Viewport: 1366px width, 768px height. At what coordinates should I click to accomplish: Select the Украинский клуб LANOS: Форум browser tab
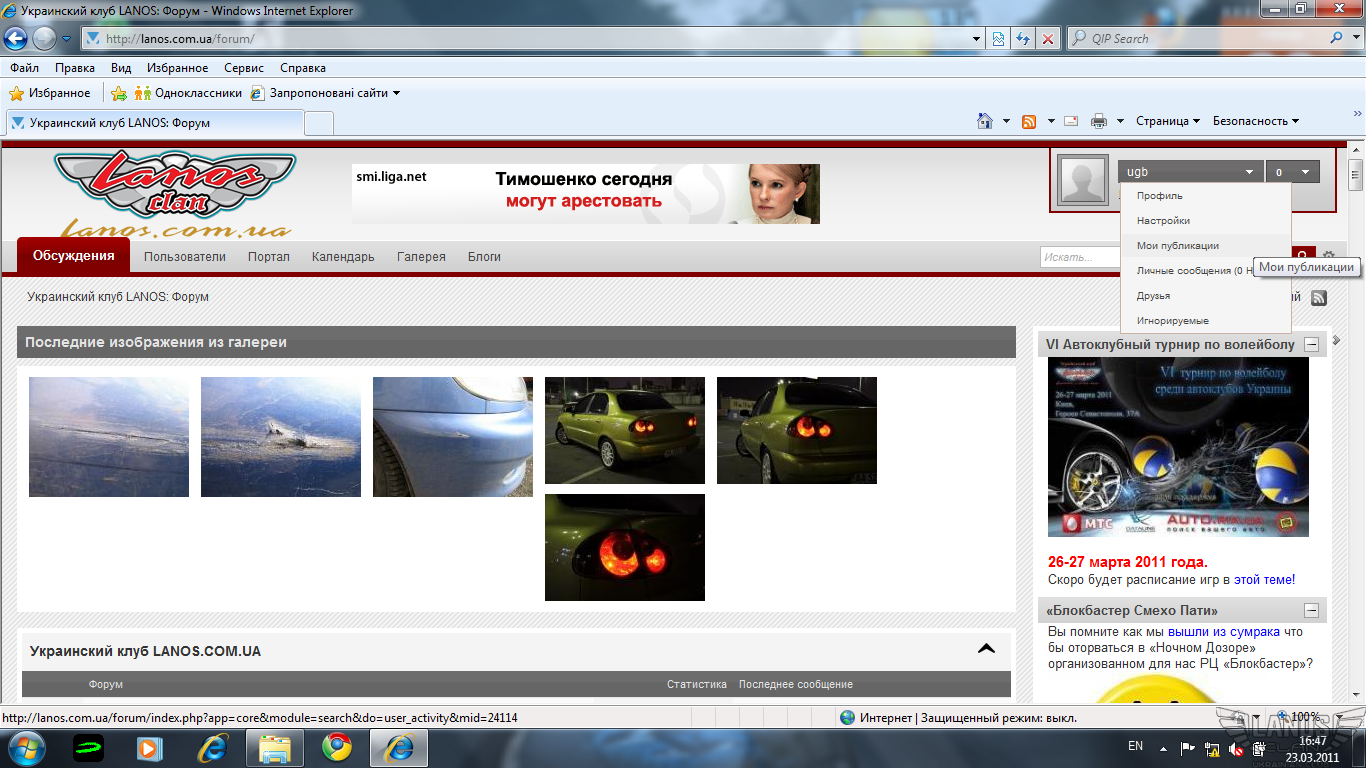pyautogui.click(x=155, y=123)
